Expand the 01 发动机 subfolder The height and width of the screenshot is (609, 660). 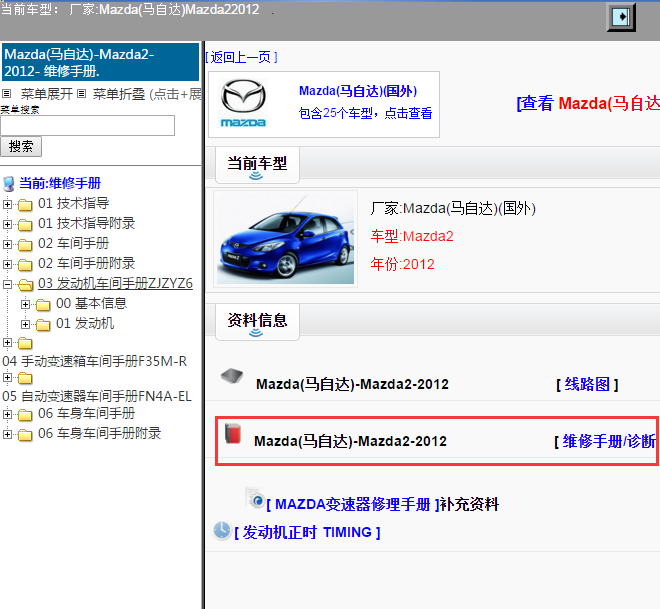(25, 324)
